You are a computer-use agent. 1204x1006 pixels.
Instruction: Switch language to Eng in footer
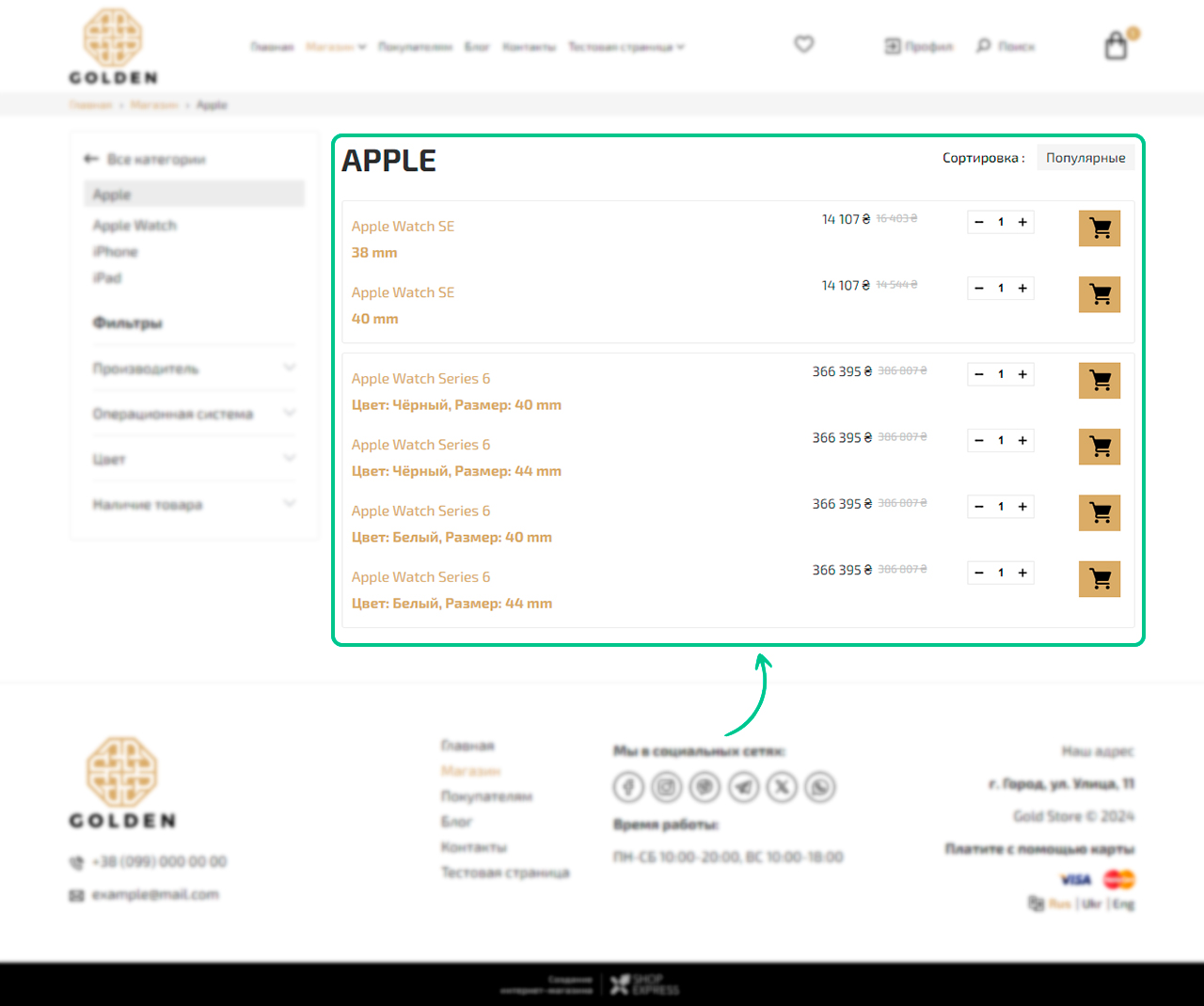click(x=1124, y=904)
